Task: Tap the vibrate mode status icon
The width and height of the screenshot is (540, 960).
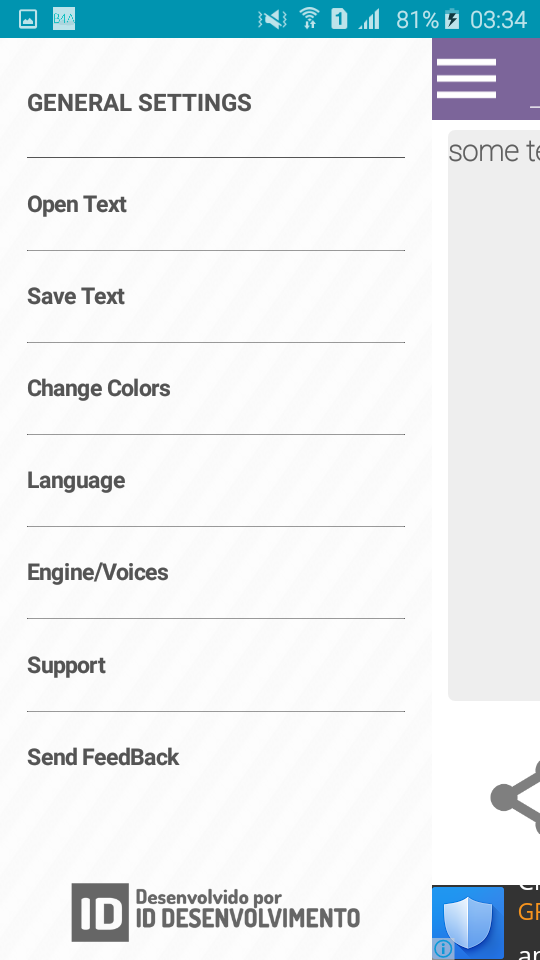Action: pos(272,19)
